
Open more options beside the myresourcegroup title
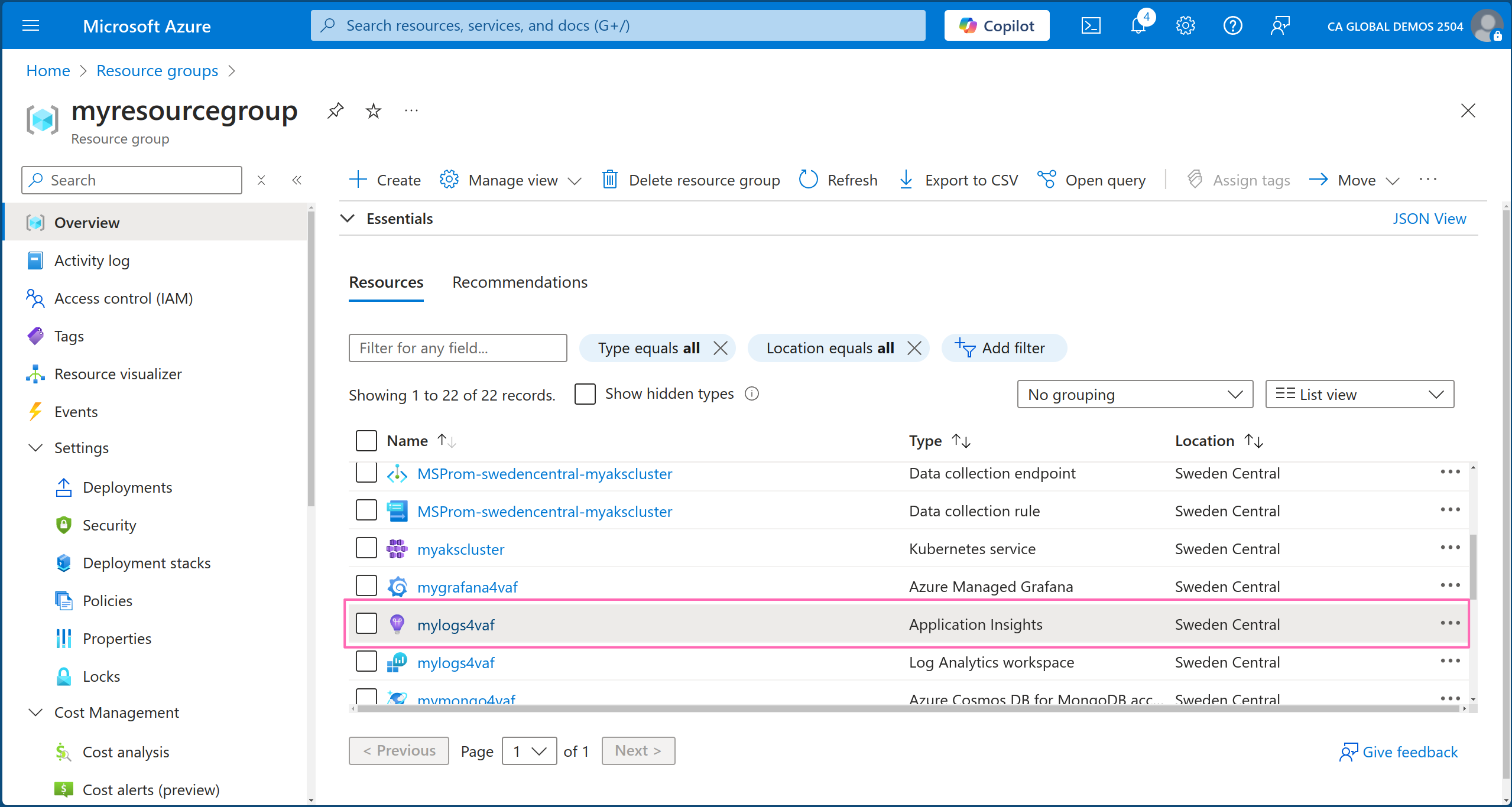click(x=411, y=110)
